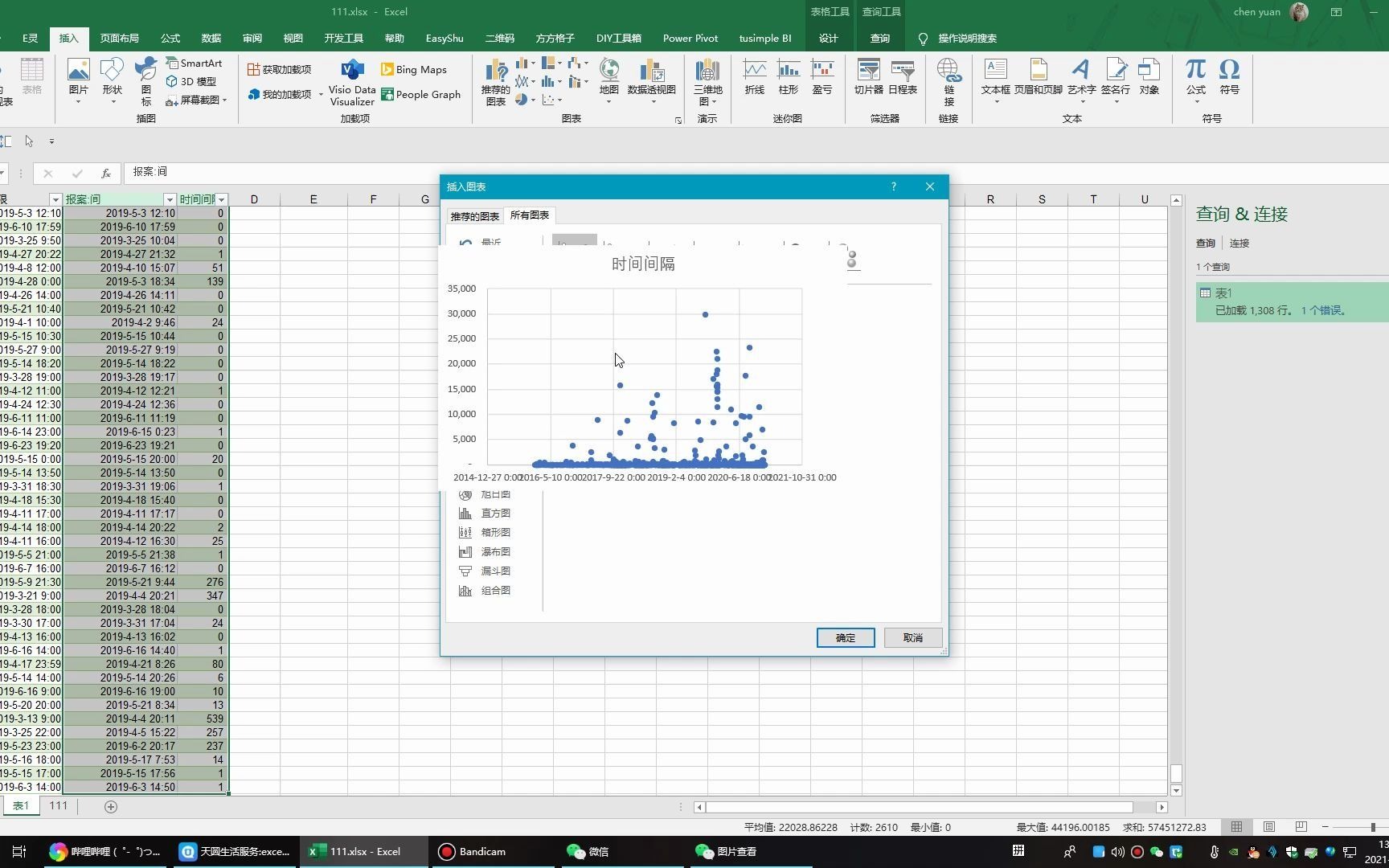Open the 页面布局 ribbon tab
1389x868 pixels.
[119, 39]
